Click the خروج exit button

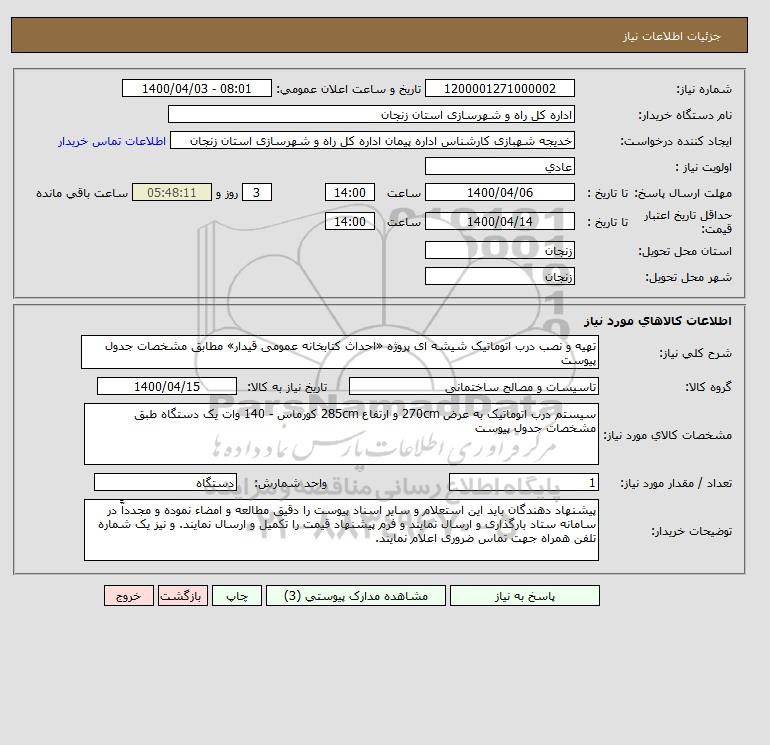pyautogui.click(x=129, y=596)
